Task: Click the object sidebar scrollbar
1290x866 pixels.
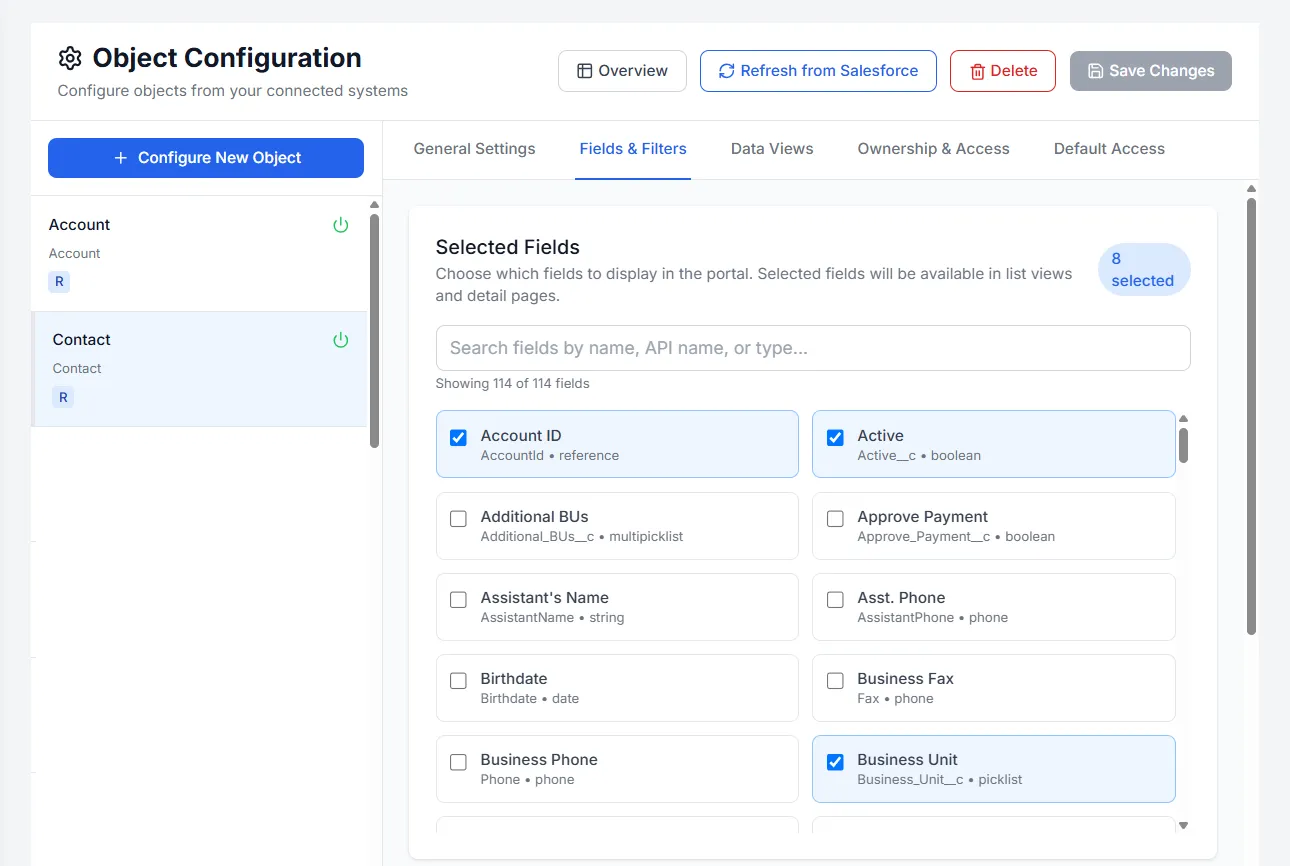Action: pos(375,330)
